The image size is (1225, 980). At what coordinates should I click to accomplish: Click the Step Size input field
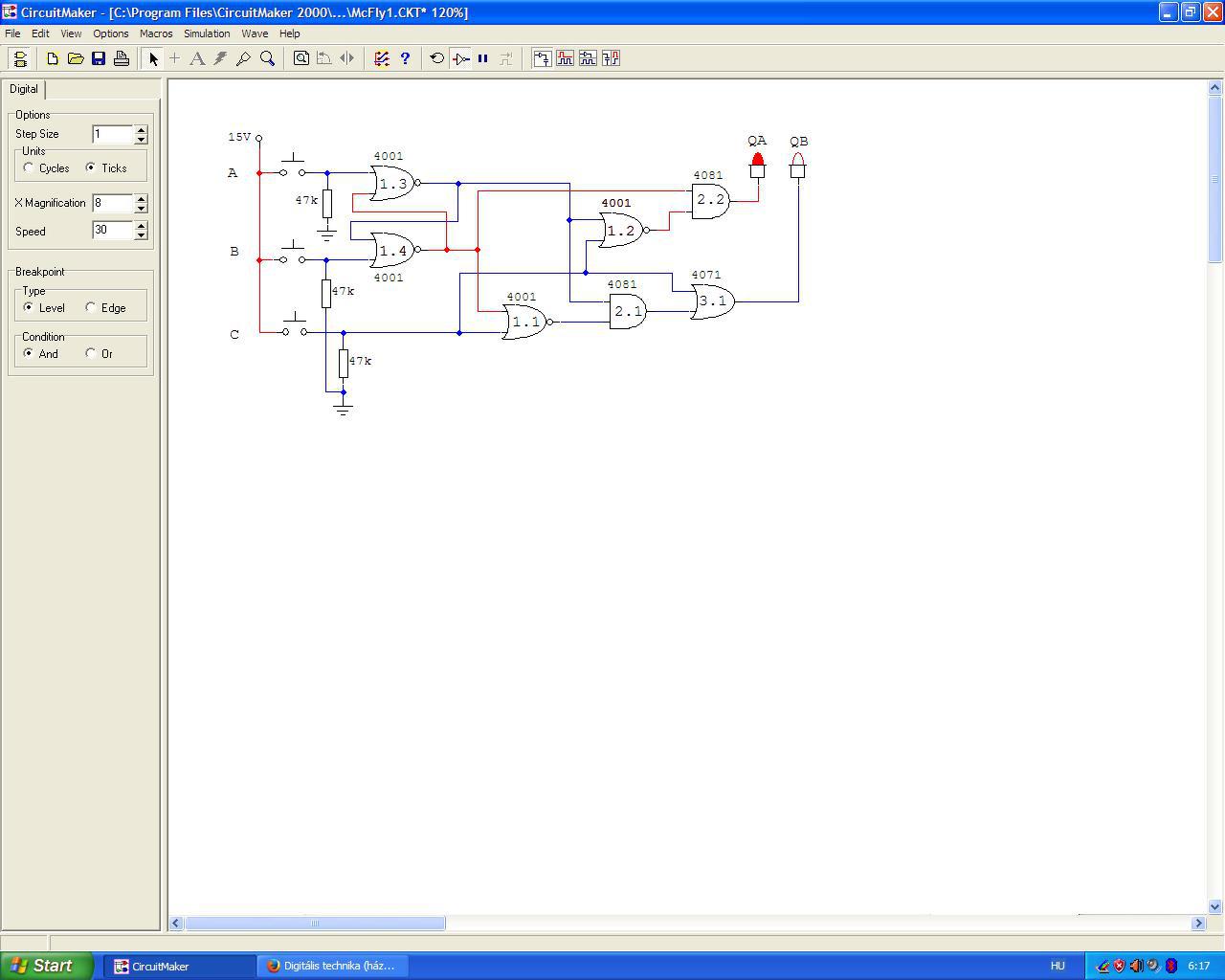pyautogui.click(x=113, y=134)
